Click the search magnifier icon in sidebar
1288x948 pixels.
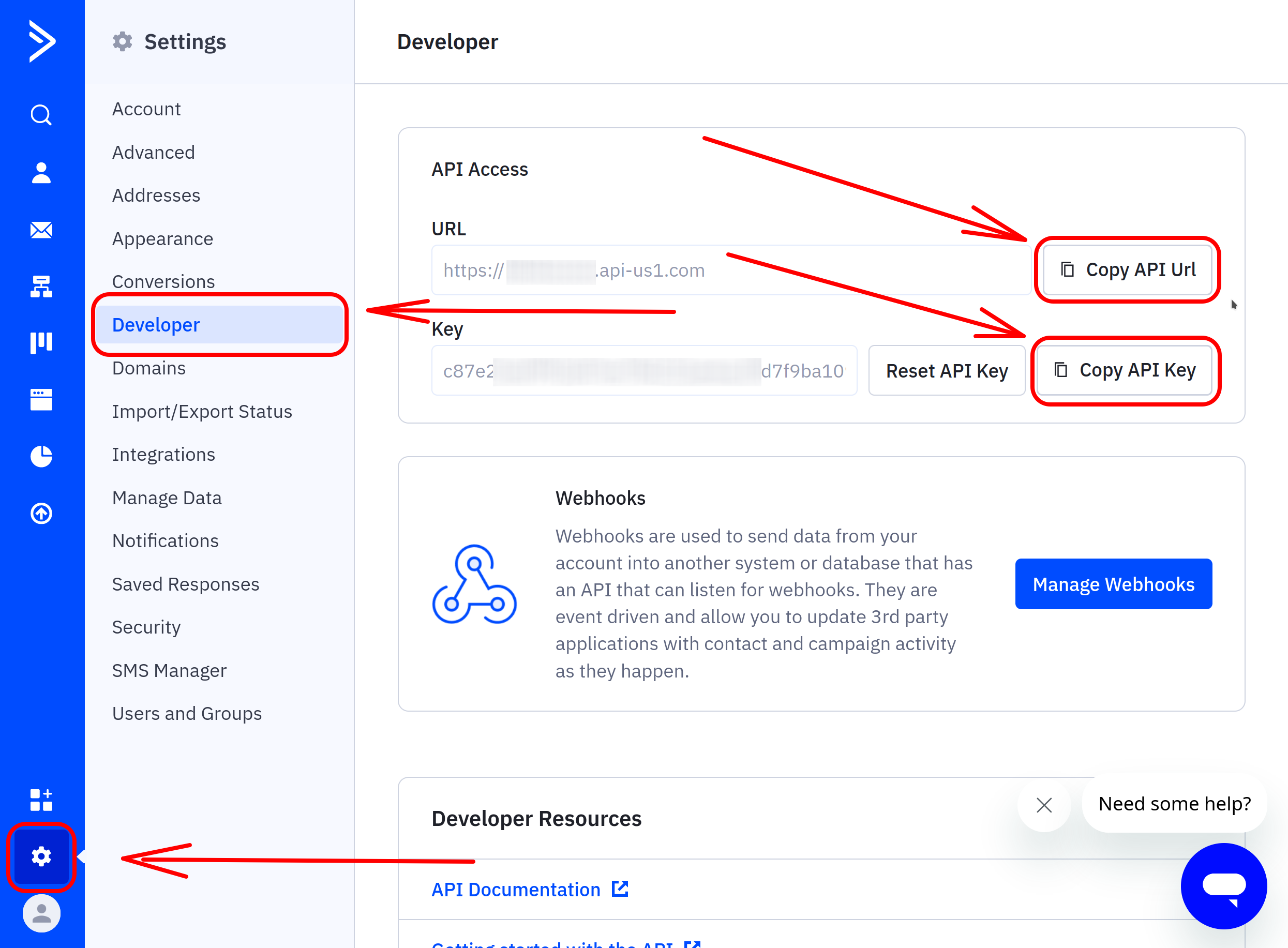[41, 115]
